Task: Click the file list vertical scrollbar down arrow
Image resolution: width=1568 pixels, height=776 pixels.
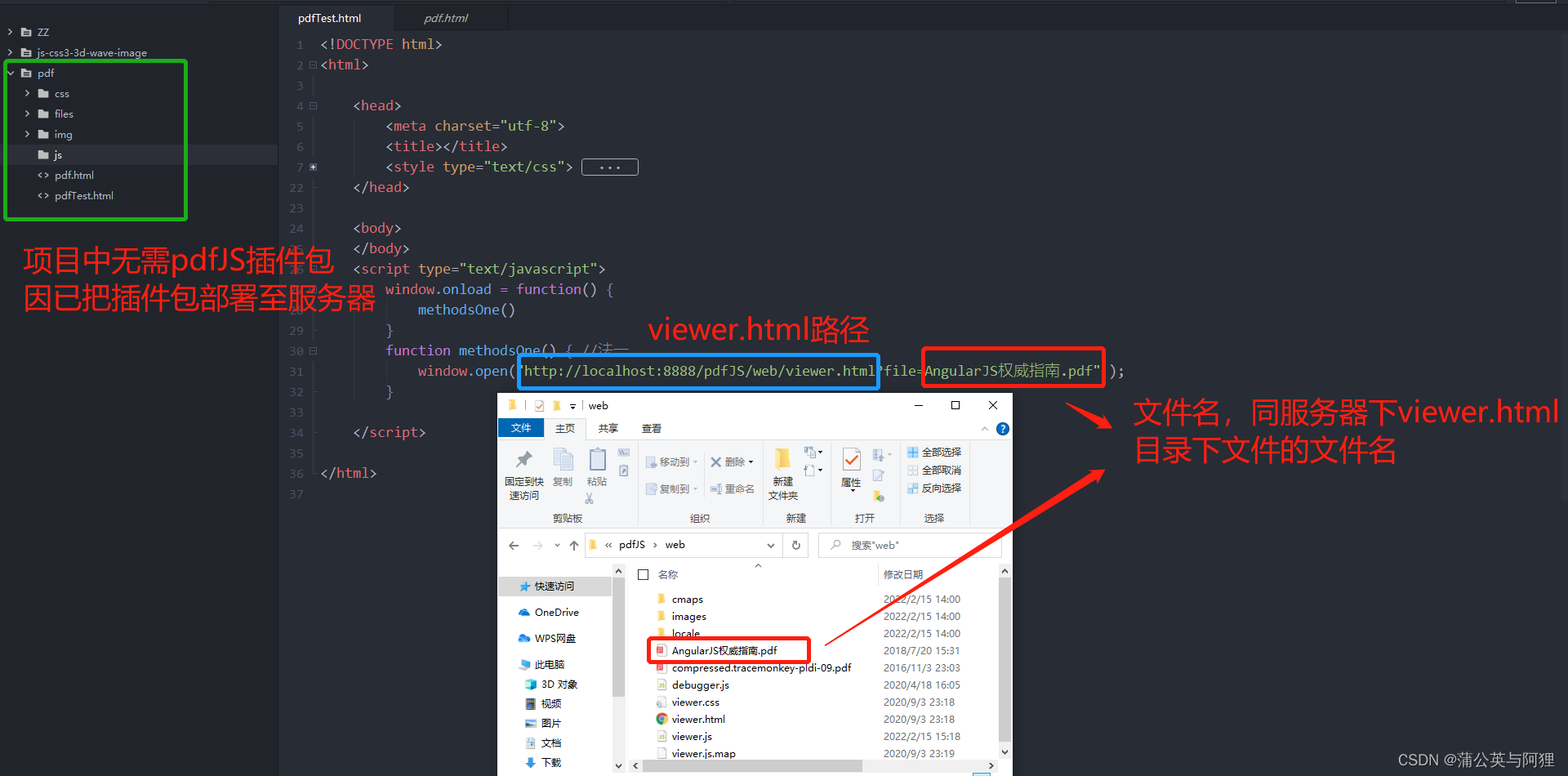Action: (x=1004, y=752)
